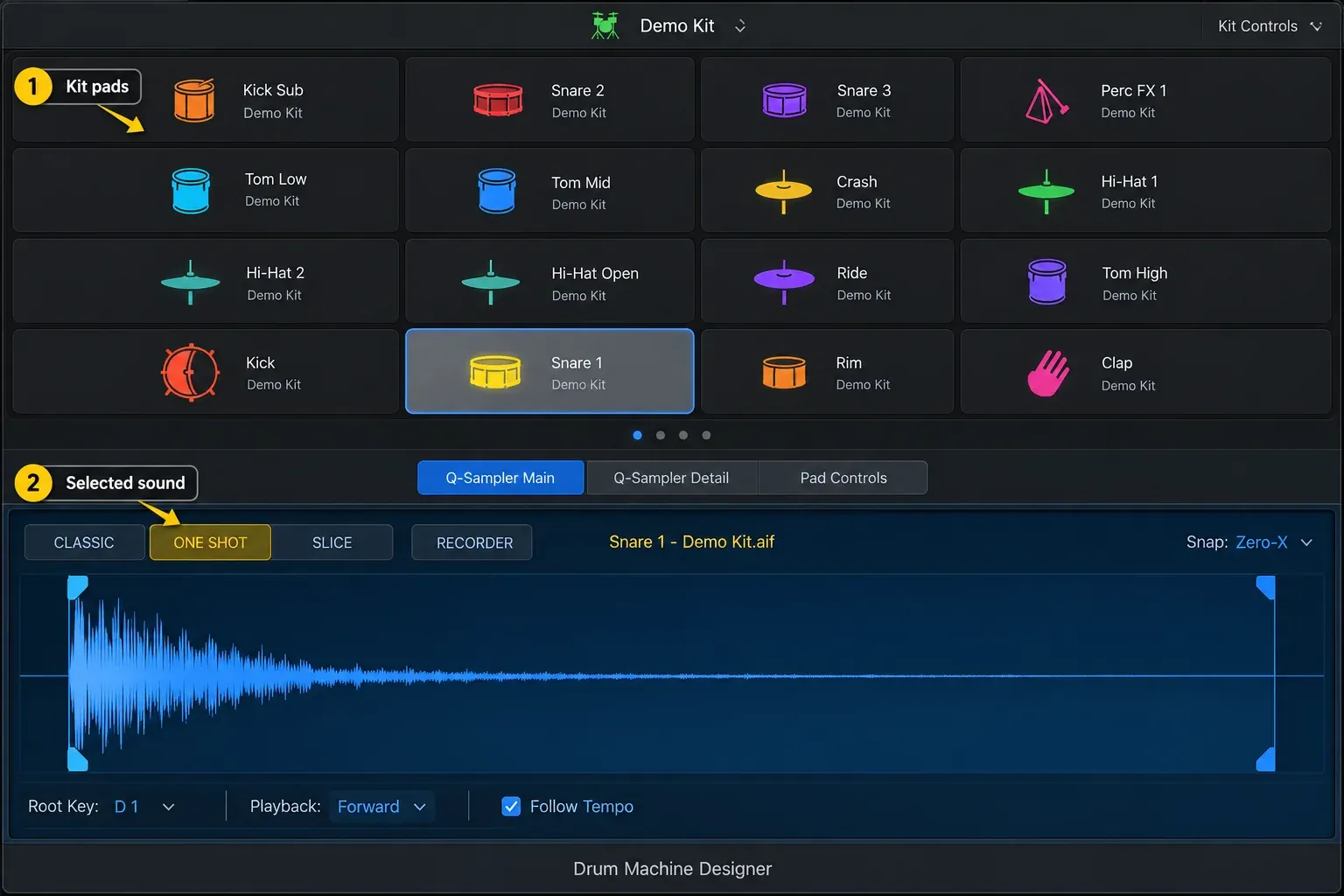The width and height of the screenshot is (1344, 896).
Task: Click the Snare 2 pad label
Action: (x=577, y=90)
